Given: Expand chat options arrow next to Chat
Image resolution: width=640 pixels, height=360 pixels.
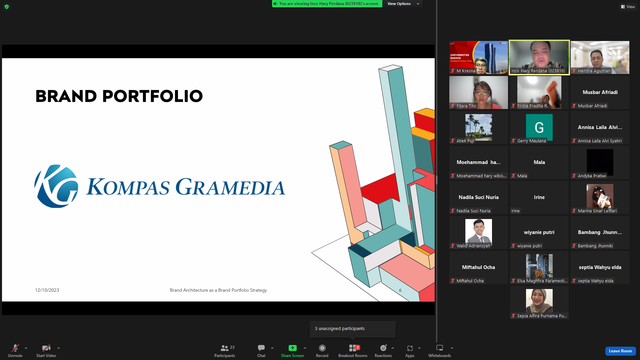Looking at the screenshot, I should tap(272, 348).
